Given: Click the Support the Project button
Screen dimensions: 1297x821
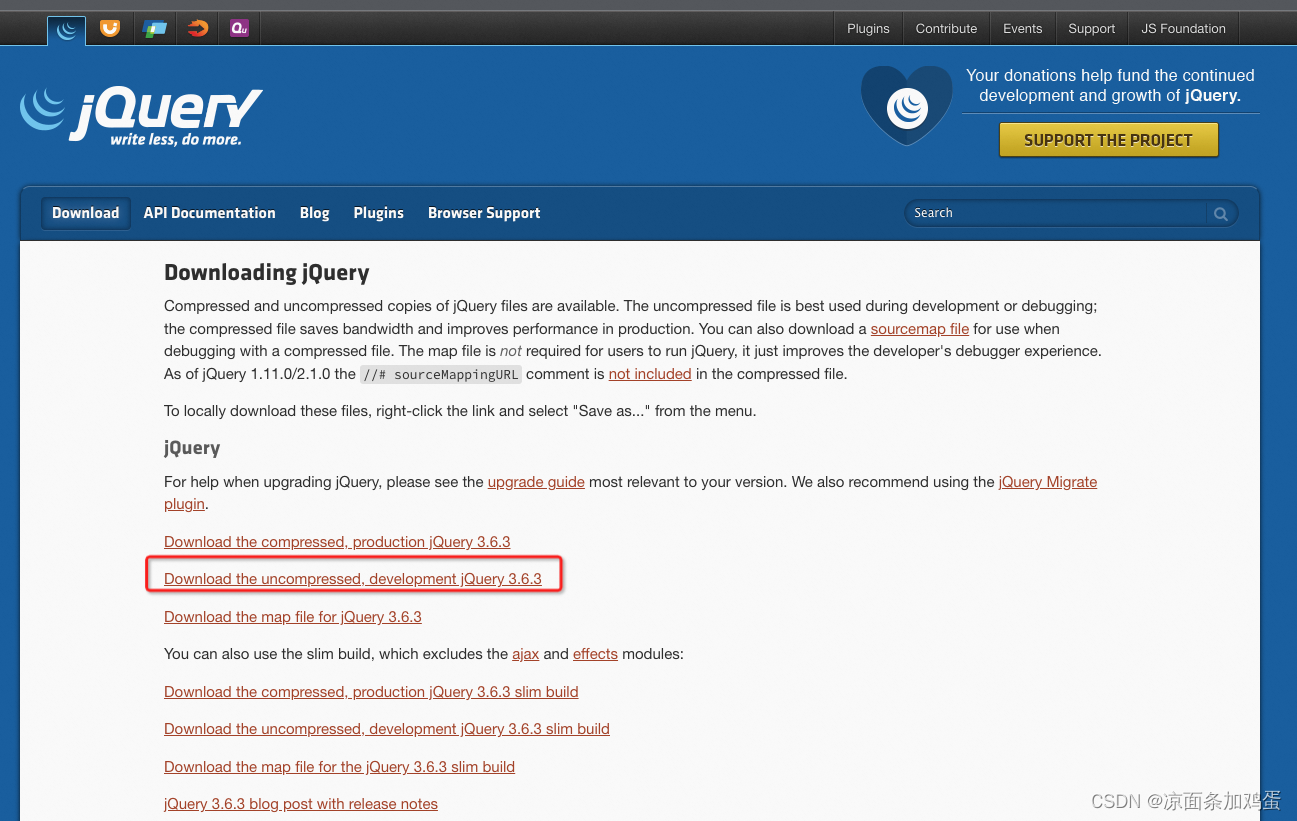Looking at the screenshot, I should pyautogui.click(x=1109, y=140).
